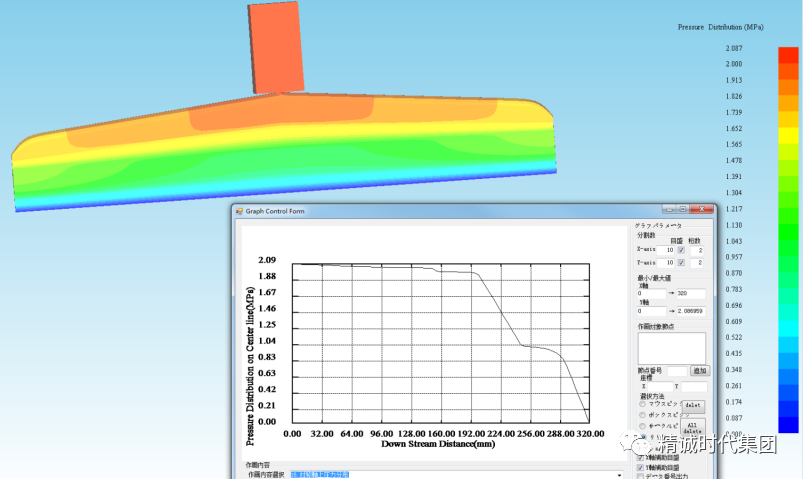Click the Y coordinate input field
This screenshot has height=479, width=803.
[694, 387]
